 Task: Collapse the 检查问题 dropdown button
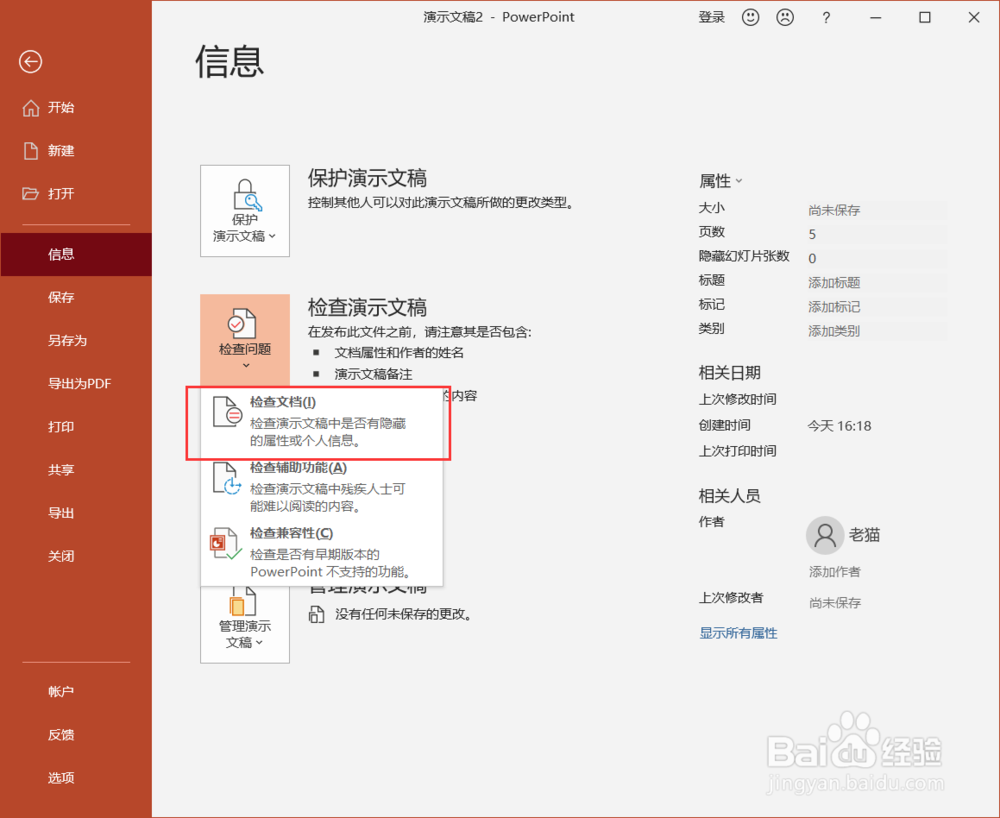pyautogui.click(x=245, y=340)
